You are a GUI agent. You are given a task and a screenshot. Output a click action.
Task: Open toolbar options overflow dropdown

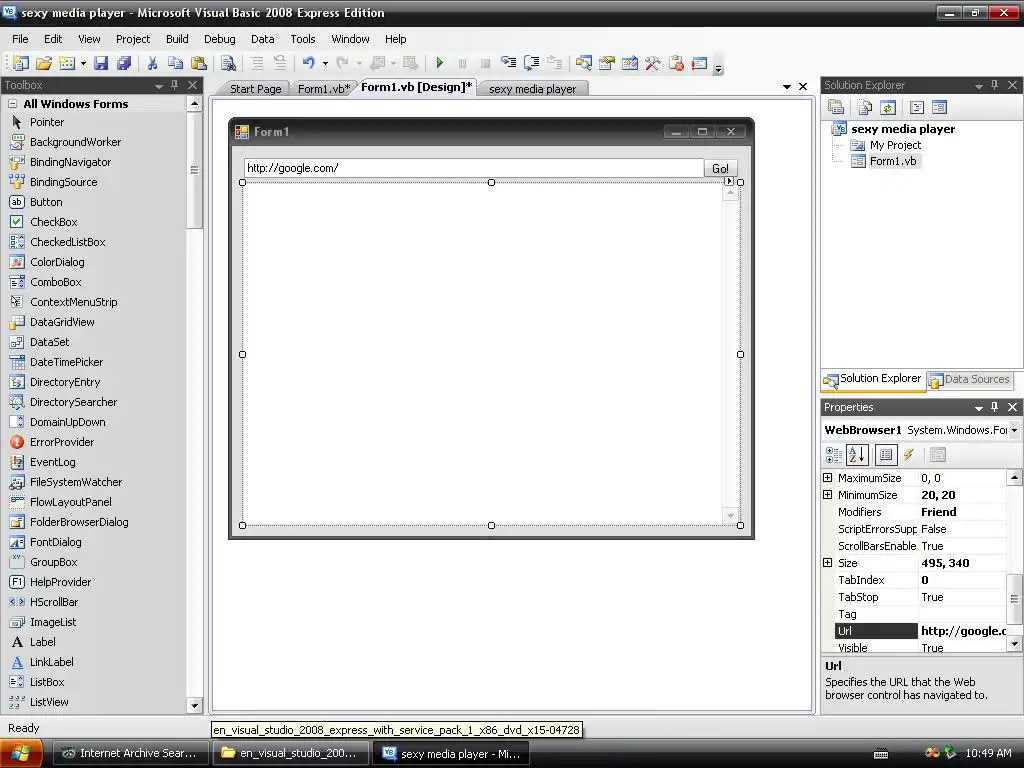click(x=718, y=67)
